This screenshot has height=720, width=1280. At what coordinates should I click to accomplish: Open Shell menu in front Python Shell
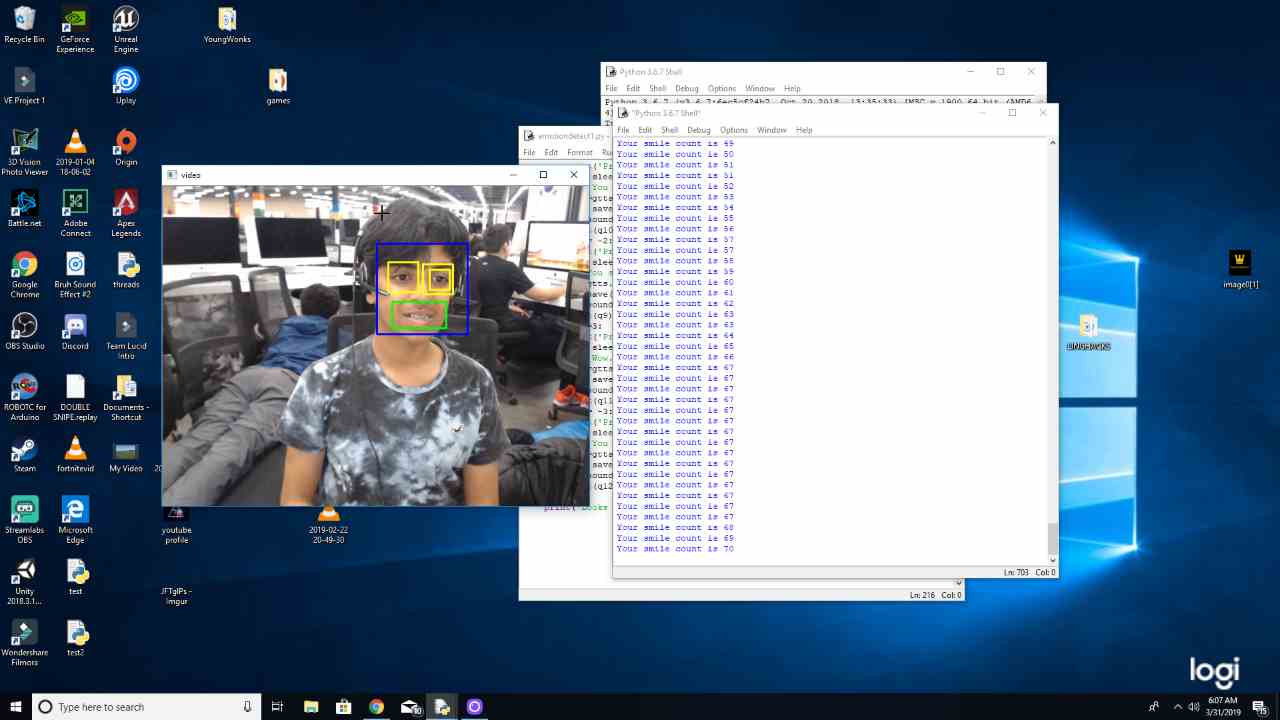[x=669, y=130]
